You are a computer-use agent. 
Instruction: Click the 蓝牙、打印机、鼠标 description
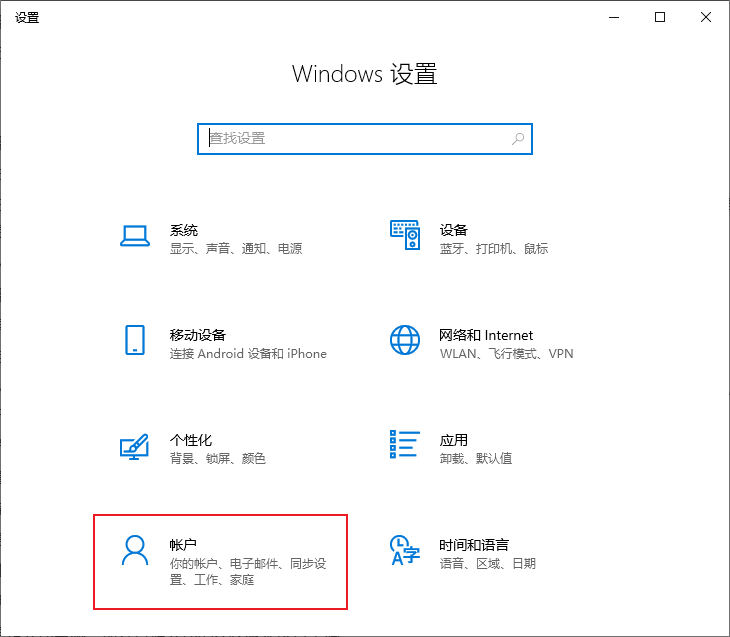494,249
